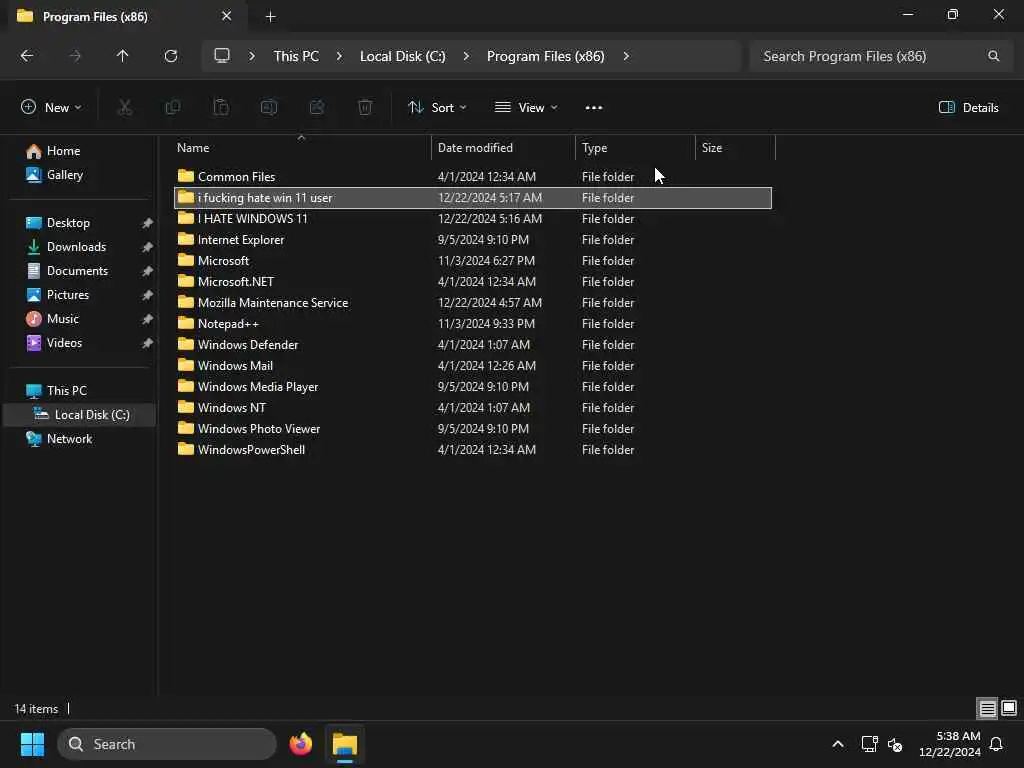Open the notifications bell
The width and height of the screenshot is (1024, 768).
point(996,744)
